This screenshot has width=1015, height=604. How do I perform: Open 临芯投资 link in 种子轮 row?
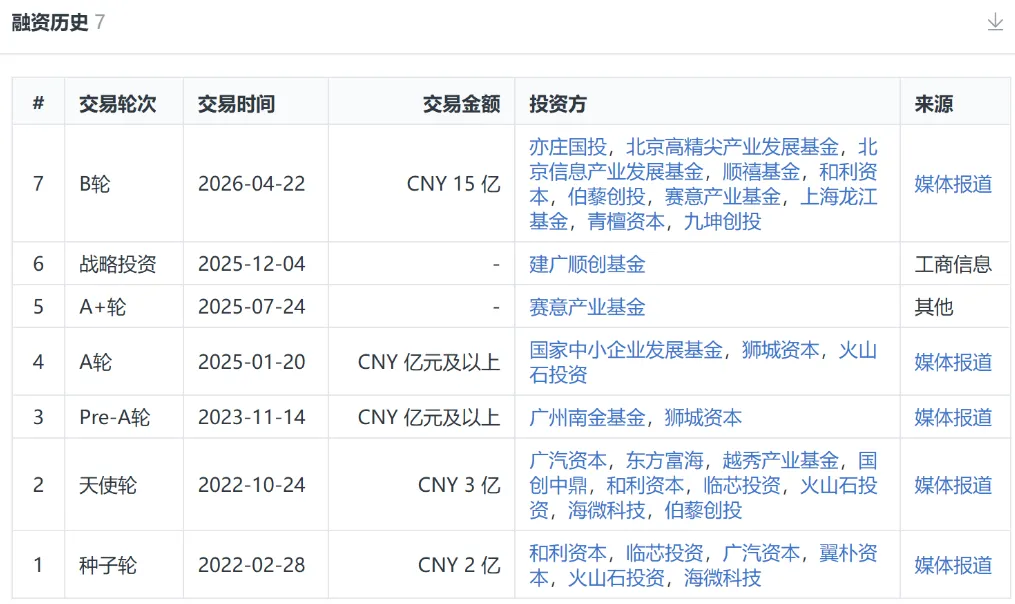tap(664, 553)
